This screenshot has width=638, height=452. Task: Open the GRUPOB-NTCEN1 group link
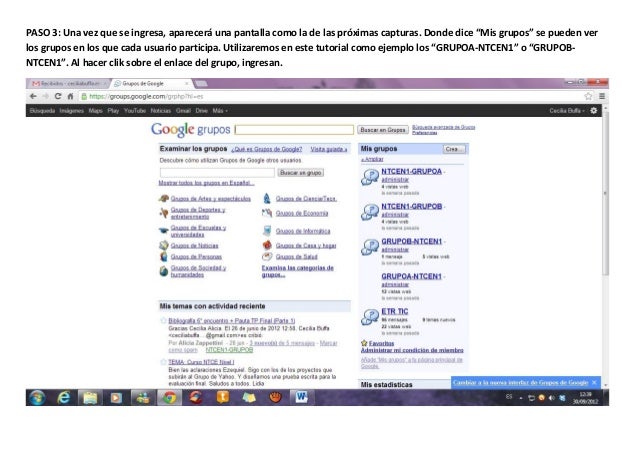[x=411, y=241]
